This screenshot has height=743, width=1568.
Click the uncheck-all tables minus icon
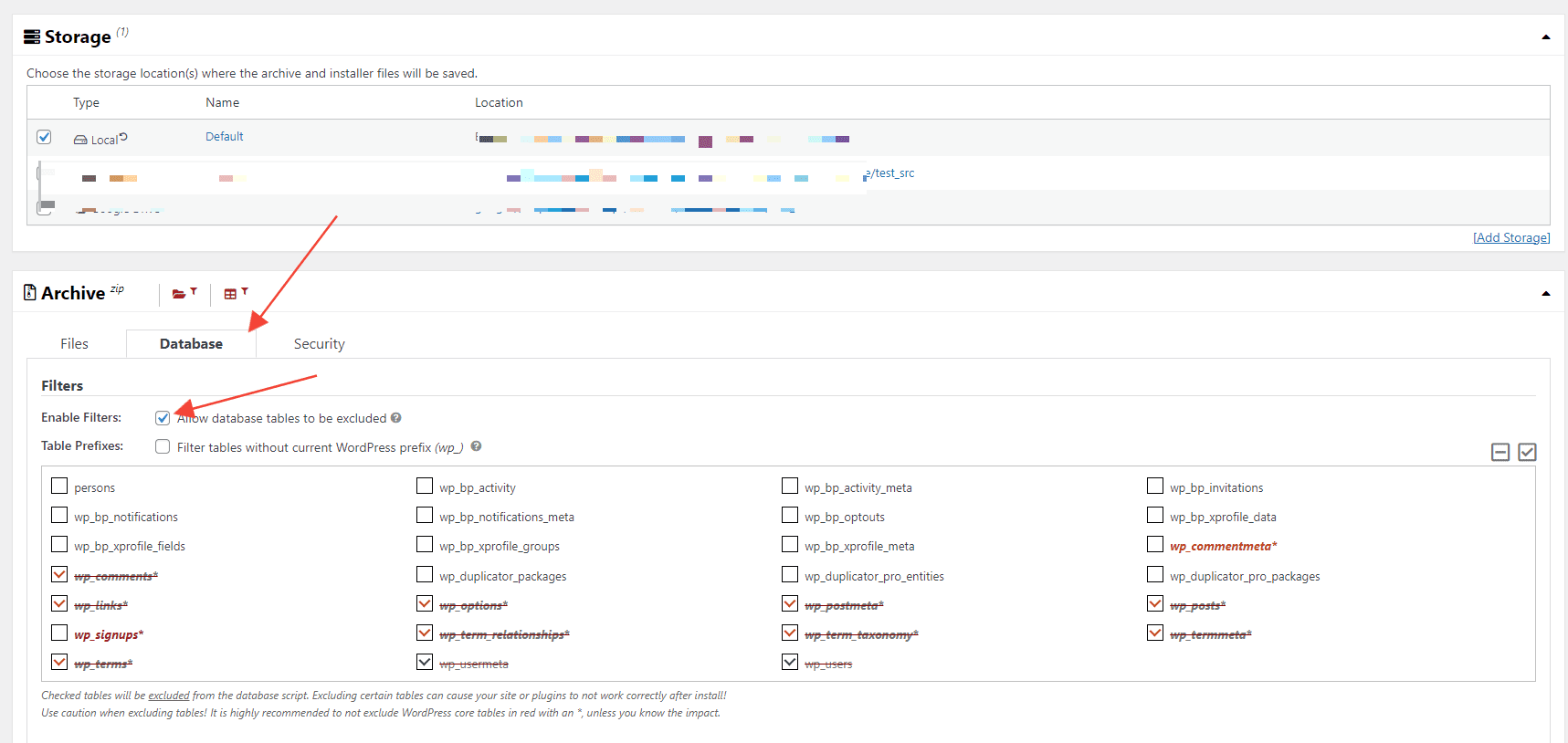pyautogui.click(x=1500, y=452)
